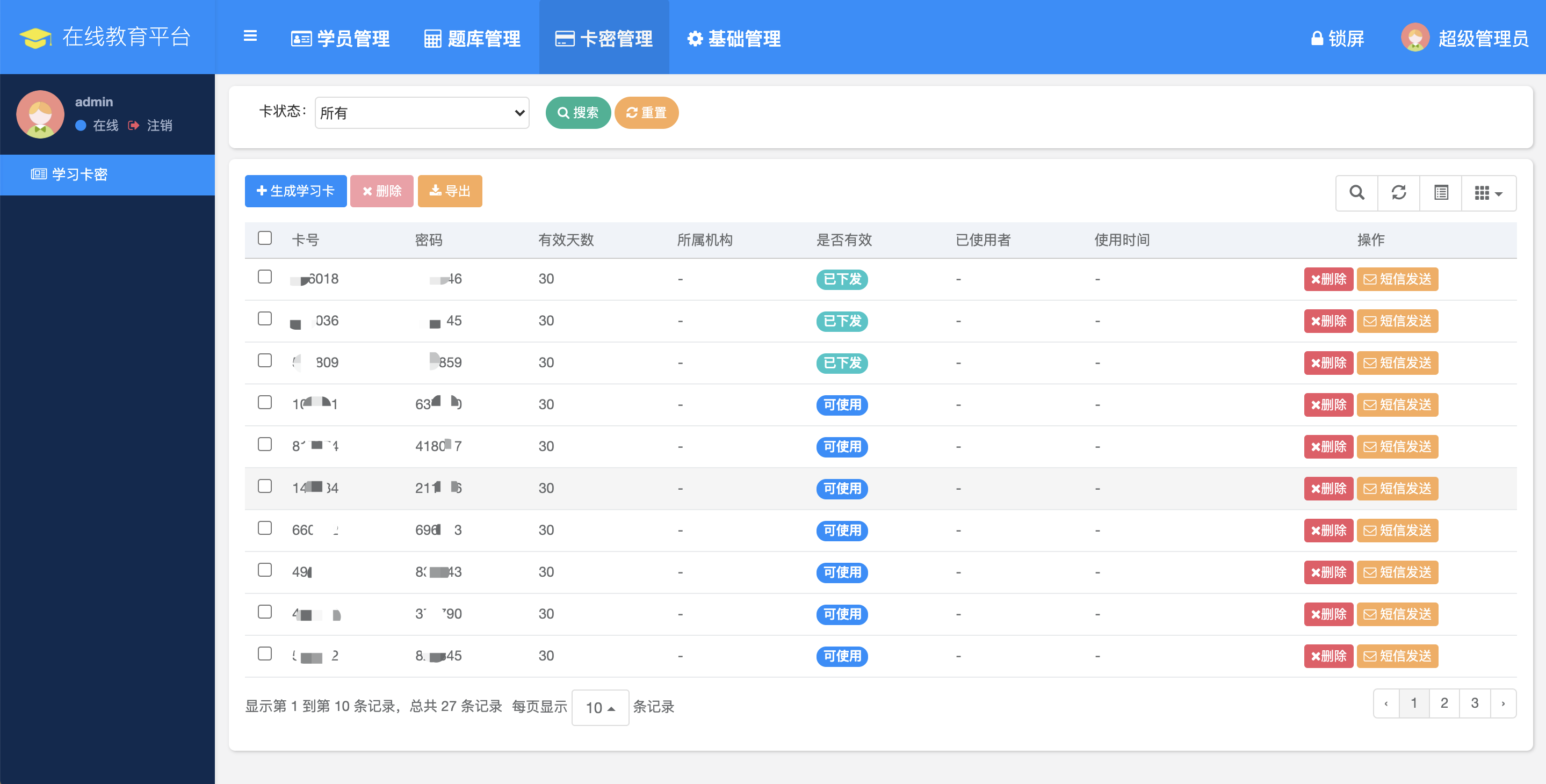Refresh the table with the refresh icon
This screenshot has height=784, width=1546.
1398,193
